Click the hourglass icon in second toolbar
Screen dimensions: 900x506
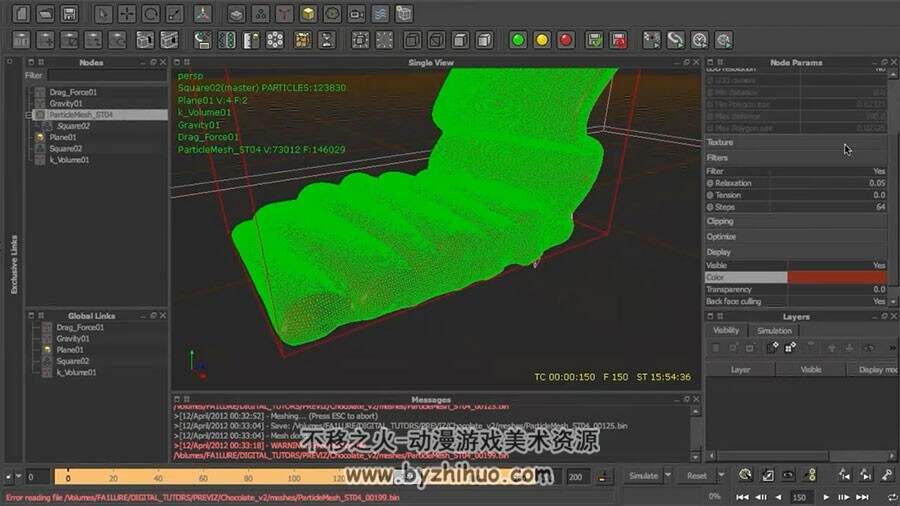coord(327,40)
